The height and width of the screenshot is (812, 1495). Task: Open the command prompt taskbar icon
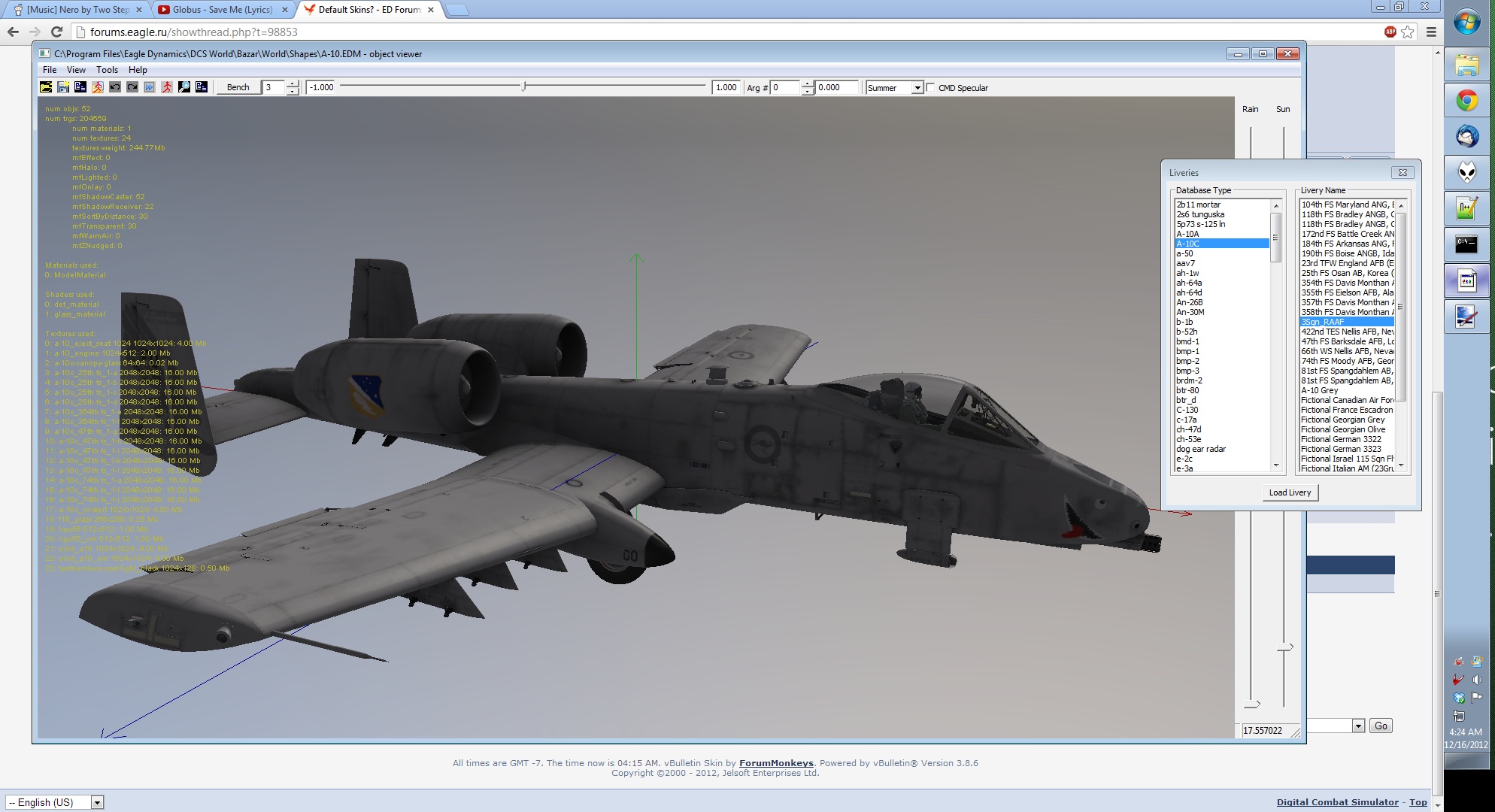point(1466,244)
